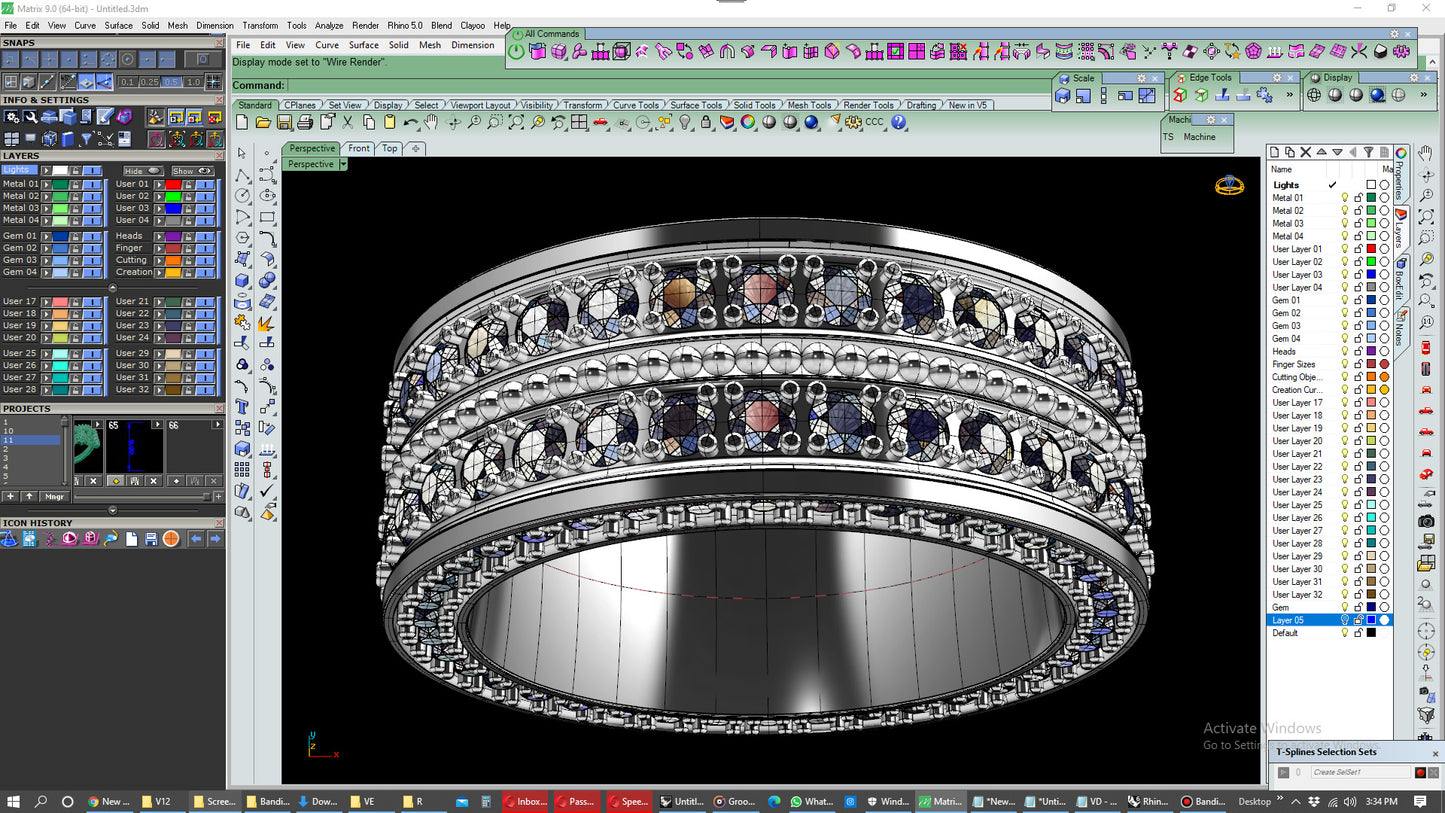Screen dimensions: 1445x813
Task: Click the Undo arrow icon
Action: 410,122
